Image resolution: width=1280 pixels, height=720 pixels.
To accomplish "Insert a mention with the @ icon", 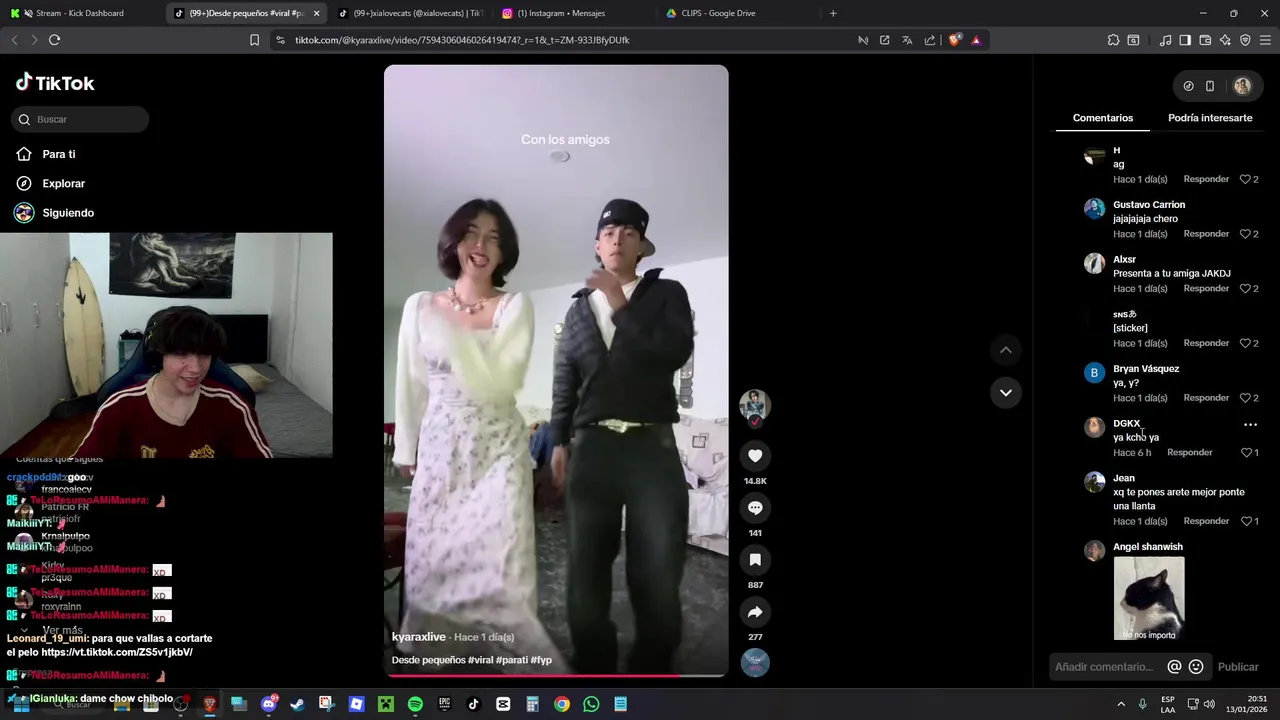I will pyautogui.click(x=1174, y=667).
